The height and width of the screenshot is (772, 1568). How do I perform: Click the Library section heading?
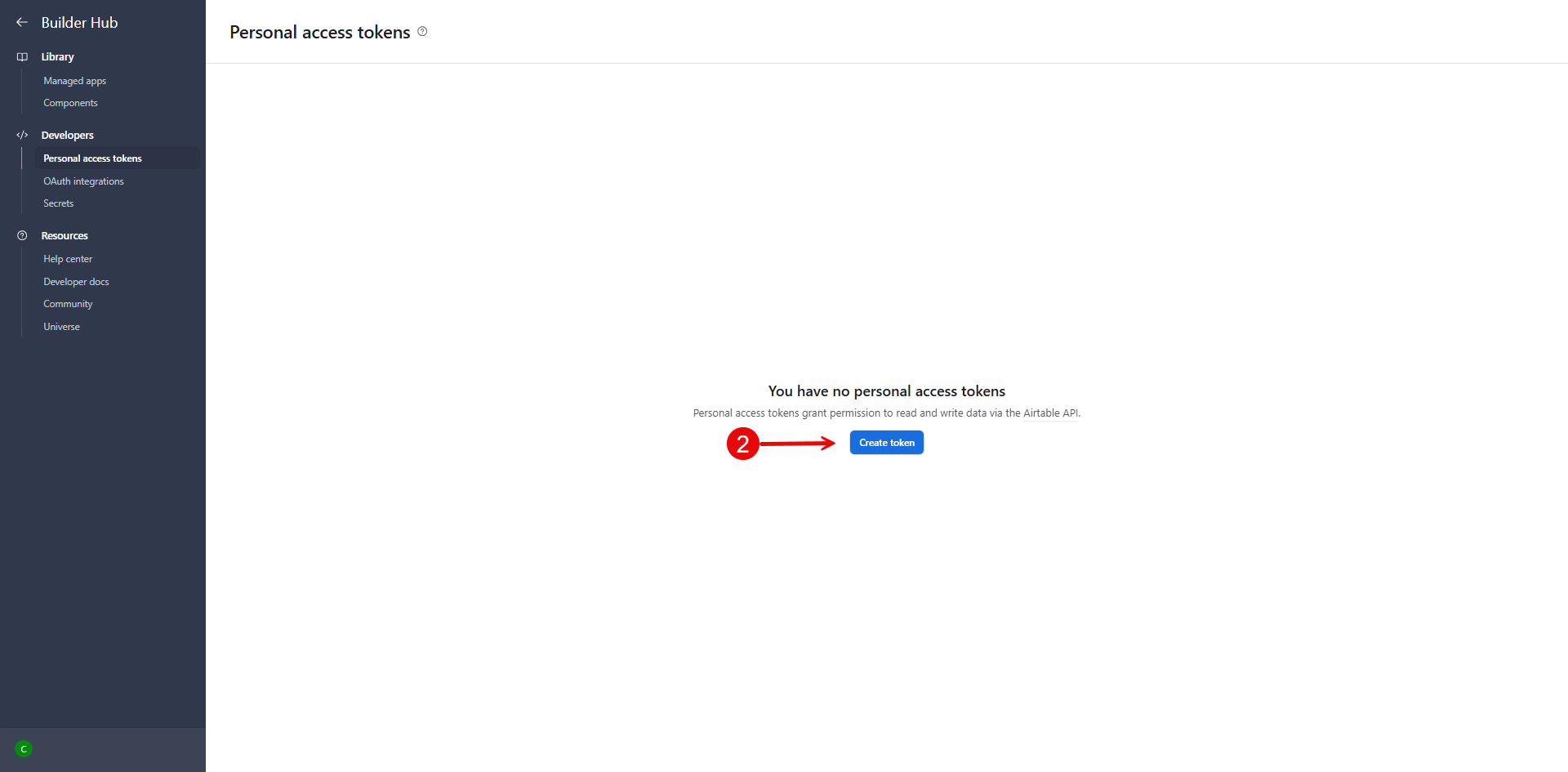(x=57, y=57)
